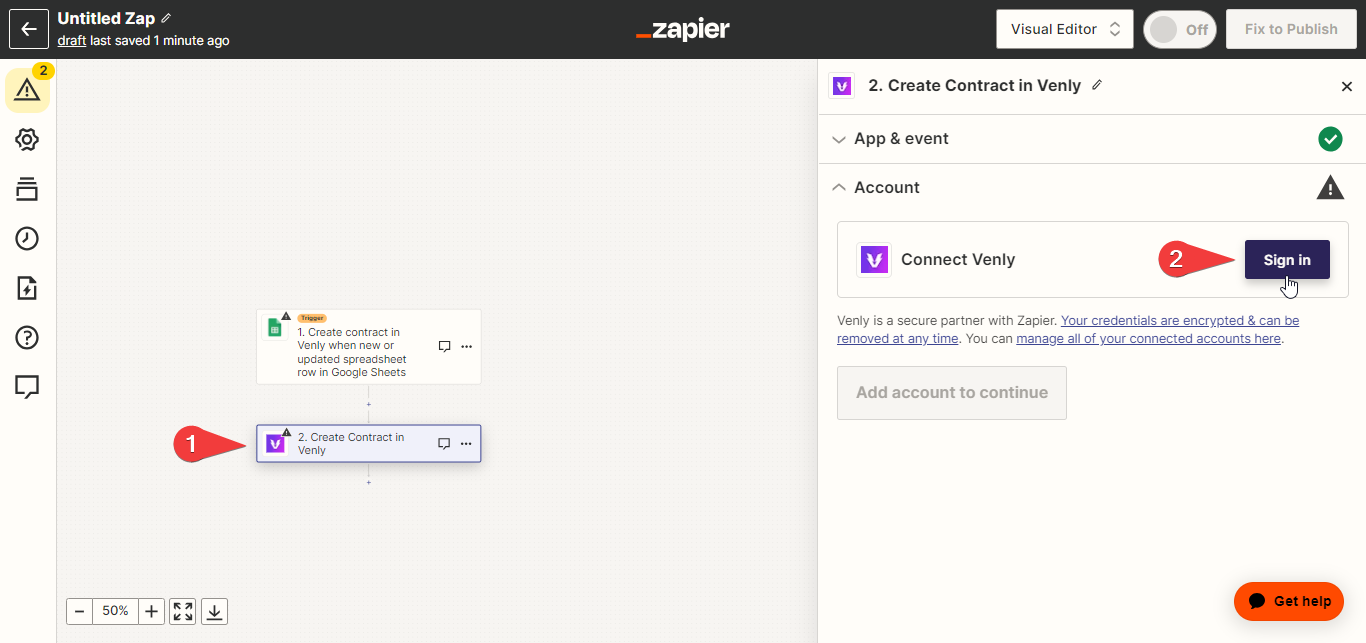Click the Untitled Zap title text
The height and width of the screenshot is (643, 1366).
pyautogui.click(x=106, y=19)
